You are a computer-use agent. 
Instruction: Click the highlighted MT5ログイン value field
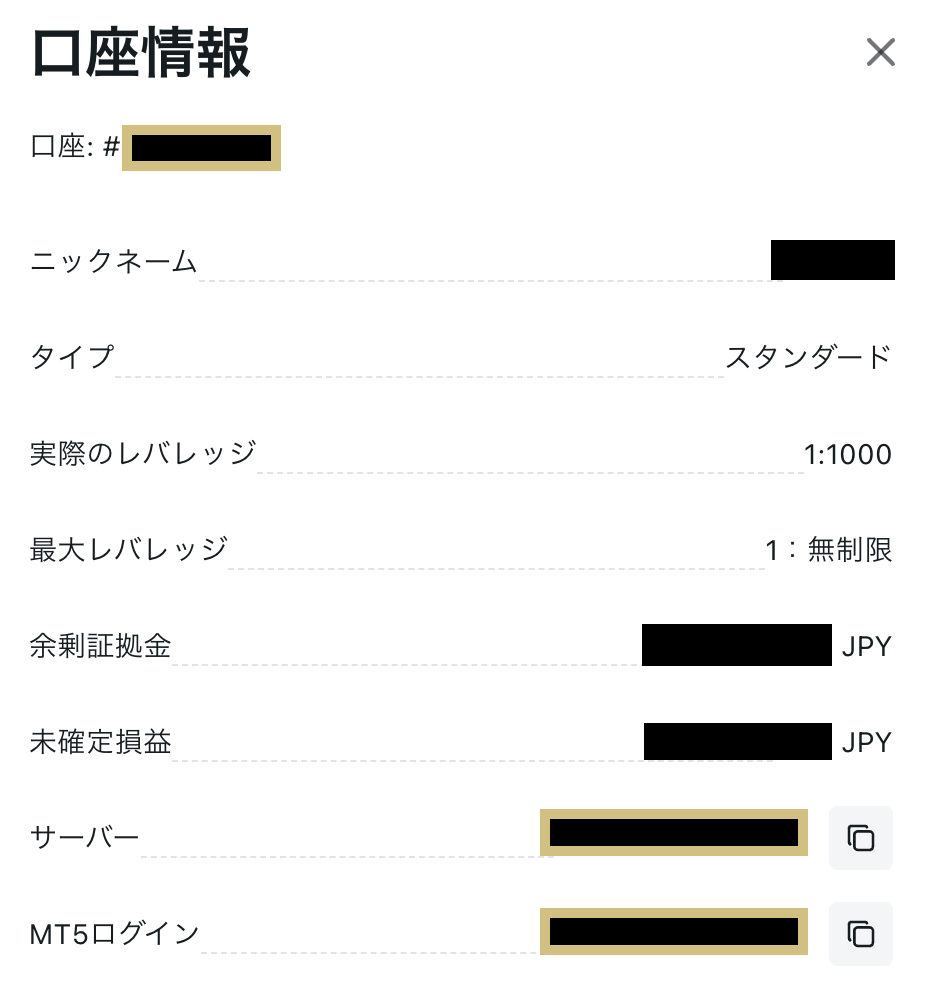pos(673,931)
